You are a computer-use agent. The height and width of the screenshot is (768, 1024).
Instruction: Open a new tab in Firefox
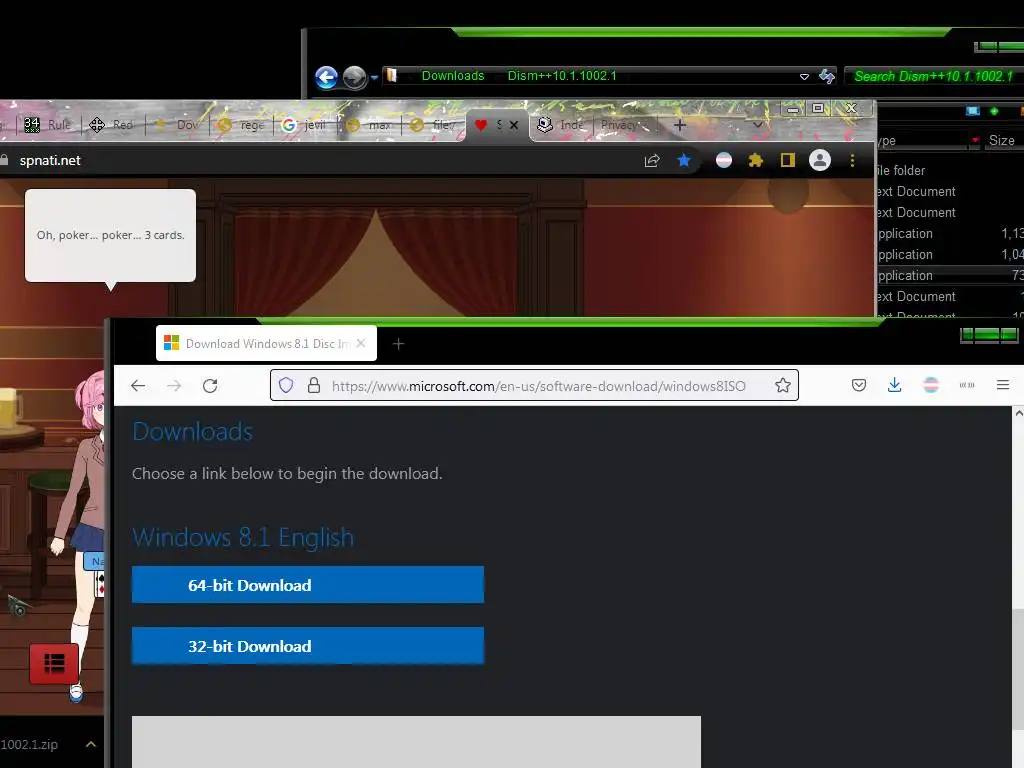click(398, 344)
